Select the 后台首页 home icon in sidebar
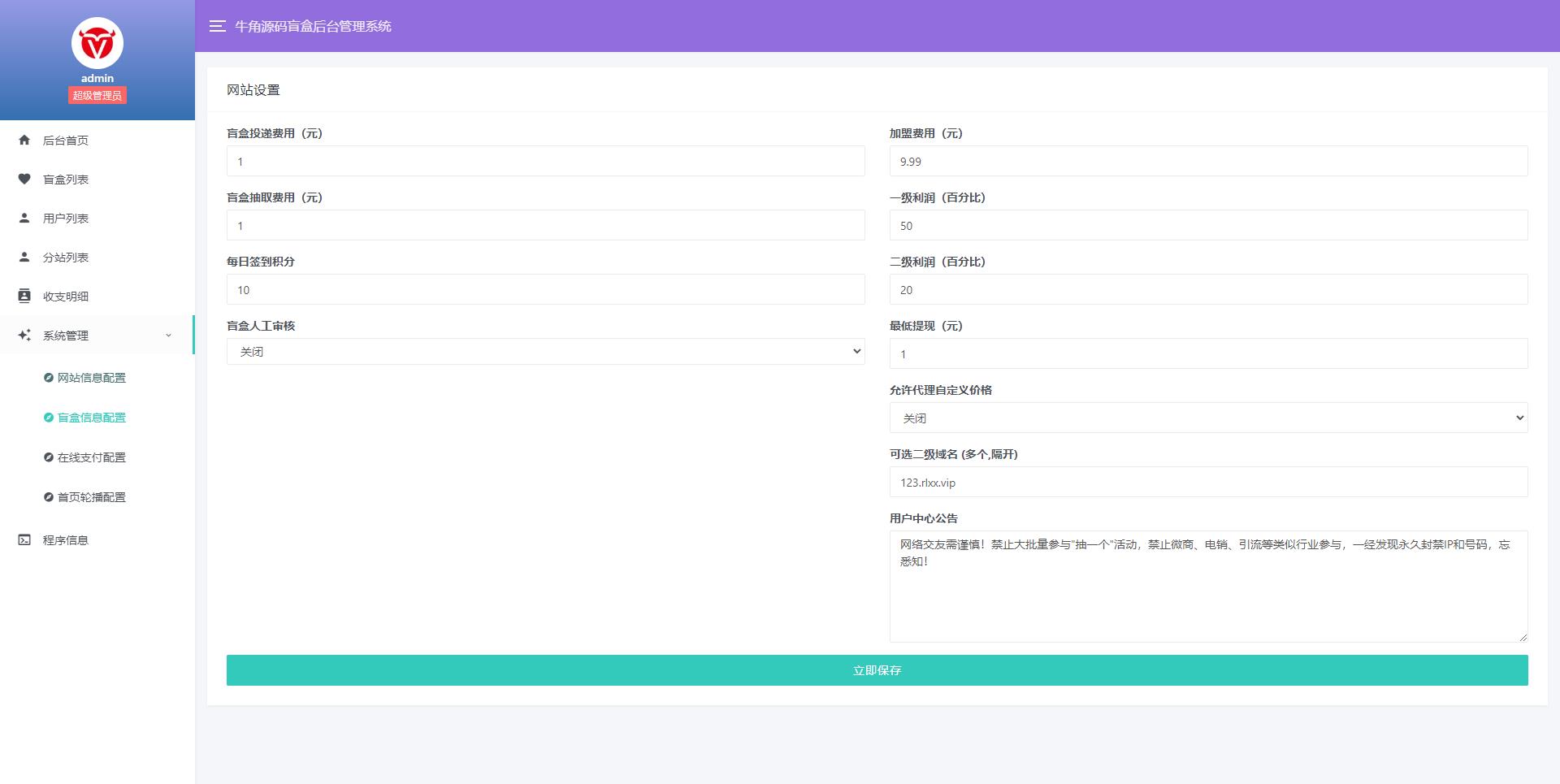Image resolution: width=1560 pixels, height=784 pixels. [x=24, y=140]
